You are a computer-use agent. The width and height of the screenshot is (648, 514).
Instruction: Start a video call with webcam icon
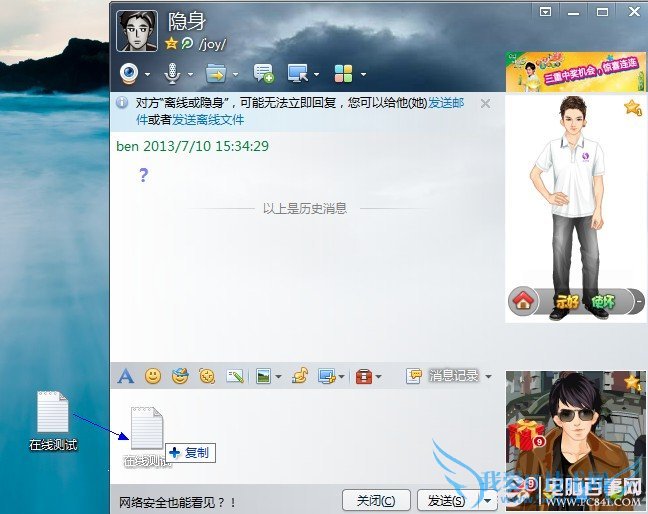(129, 74)
